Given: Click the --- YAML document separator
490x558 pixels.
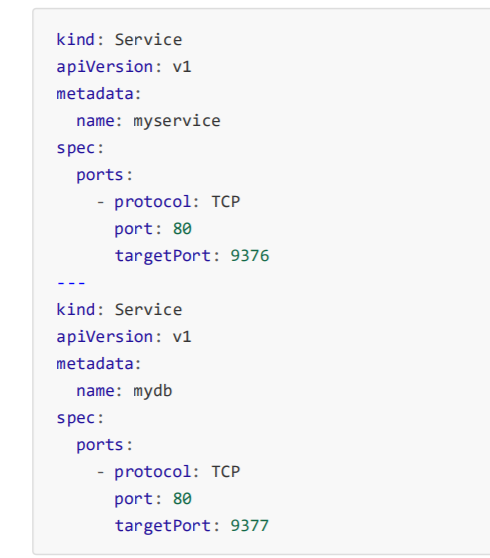Looking at the screenshot, I should click(71, 283).
